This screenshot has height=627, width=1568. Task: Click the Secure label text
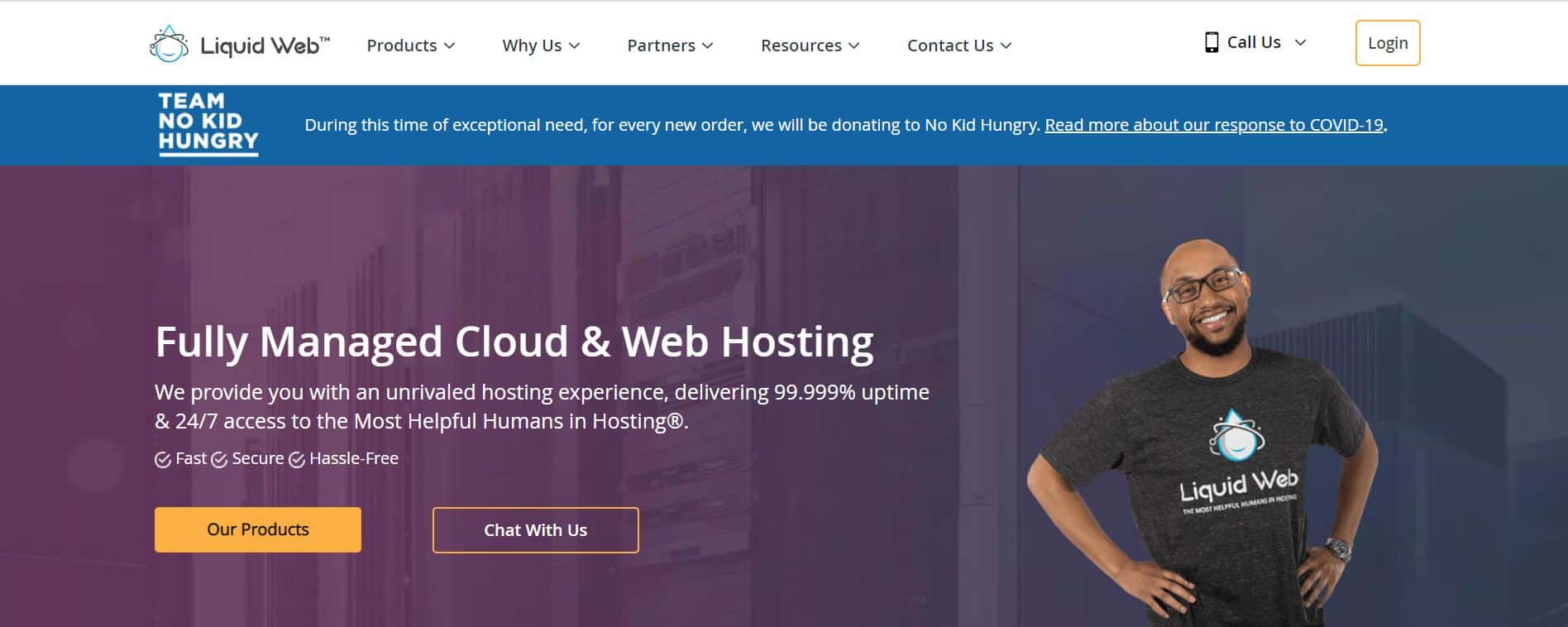258,458
